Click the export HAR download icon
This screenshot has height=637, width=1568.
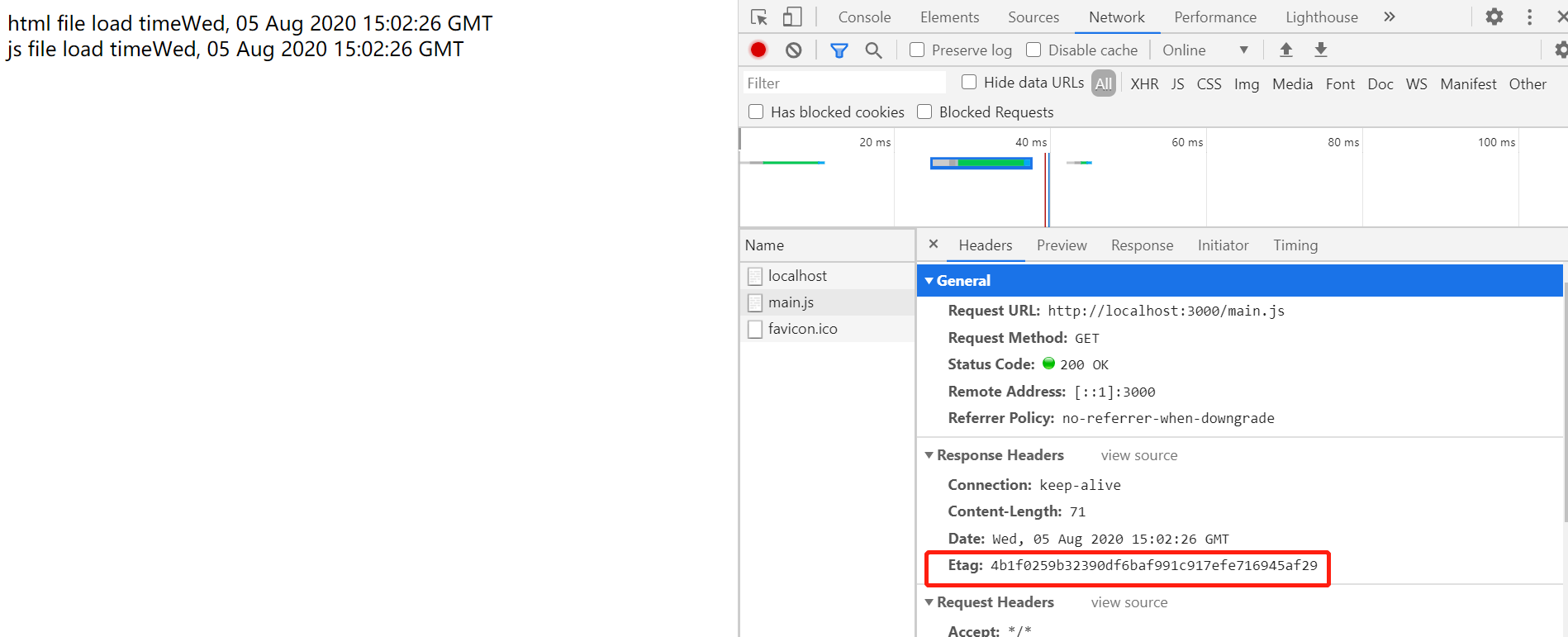[x=1320, y=50]
